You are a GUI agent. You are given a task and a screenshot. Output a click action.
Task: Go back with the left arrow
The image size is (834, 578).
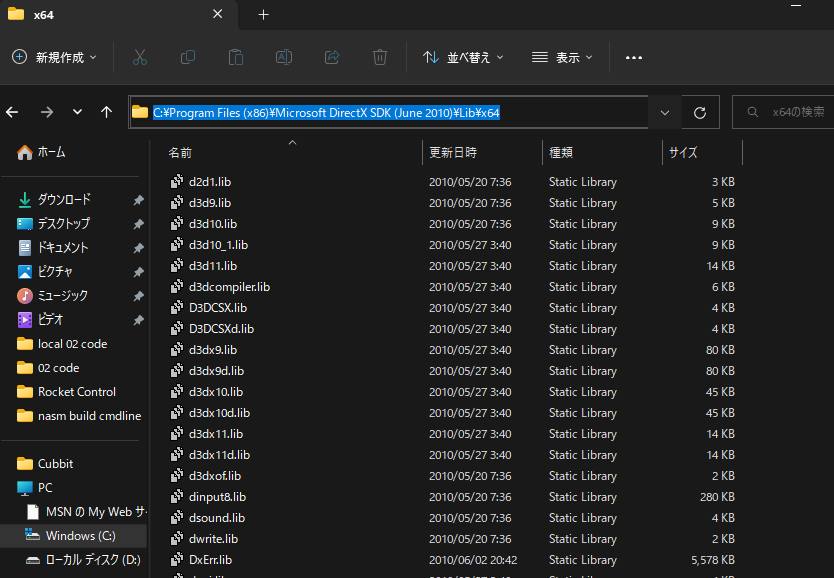coord(12,112)
